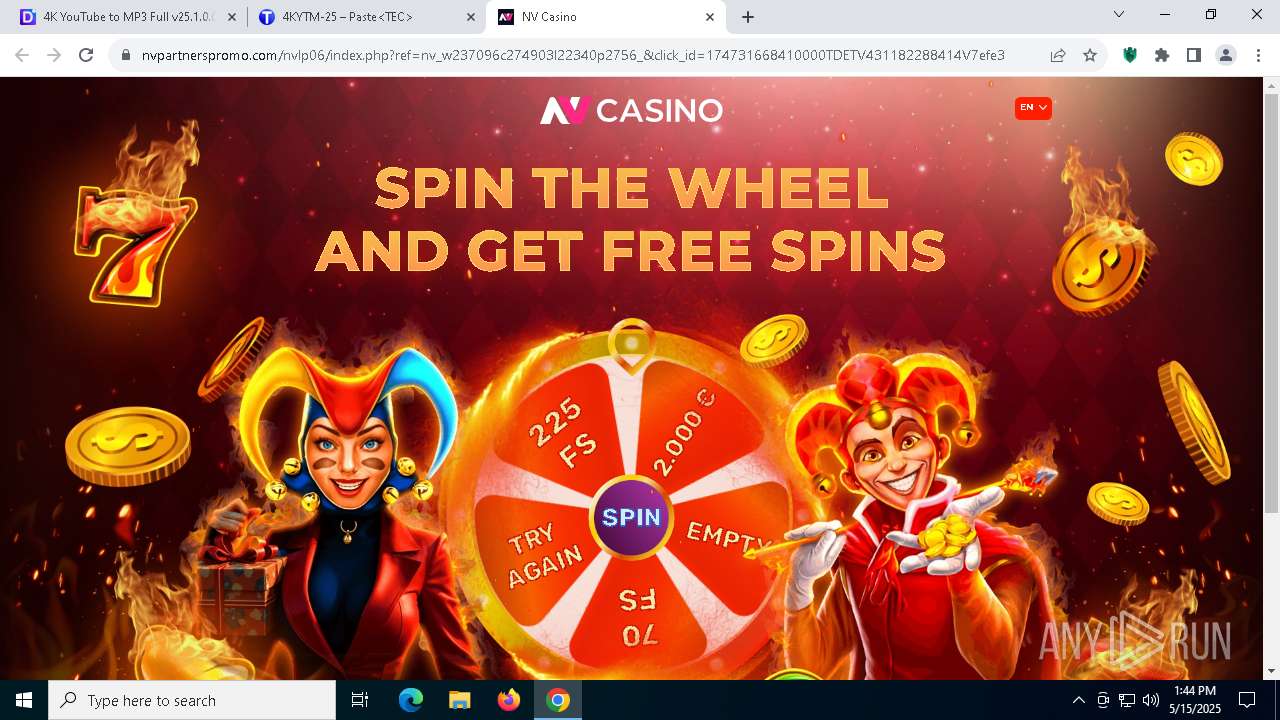Image resolution: width=1280 pixels, height=720 pixels.
Task: Expand the tab search chevron
Action: 1119,14
